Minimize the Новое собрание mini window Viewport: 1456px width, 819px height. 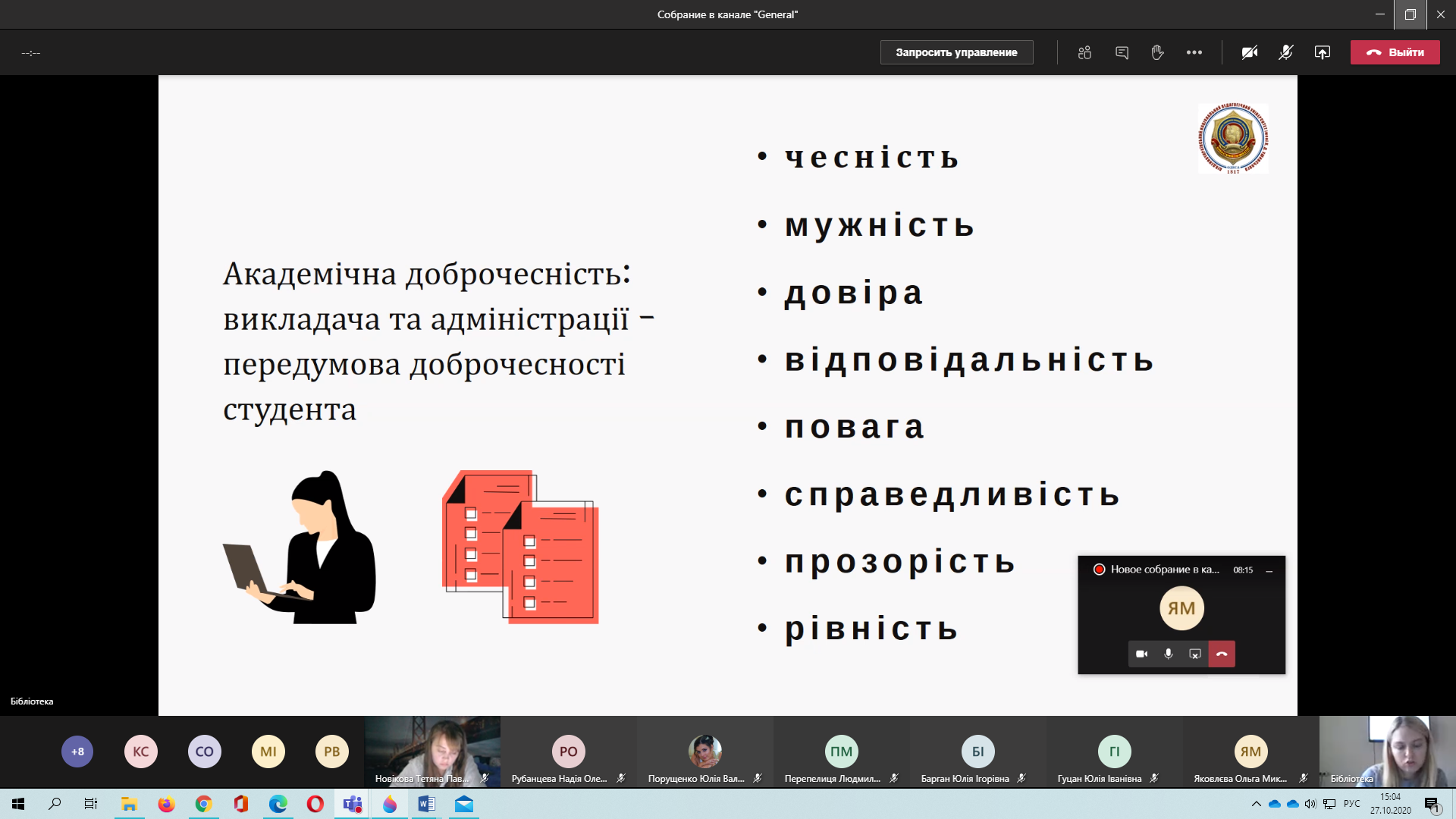point(1269,570)
